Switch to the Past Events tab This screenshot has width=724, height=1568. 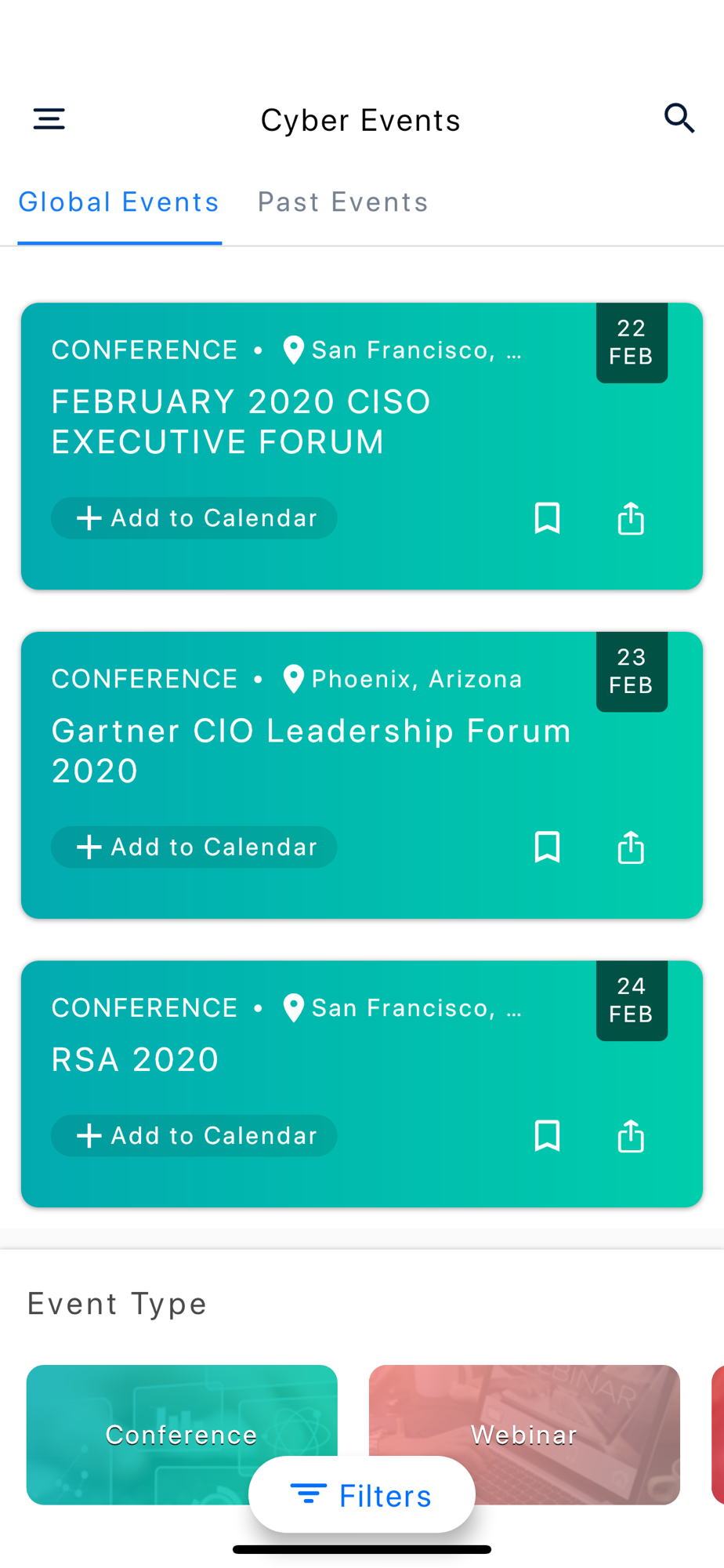[342, 202]
